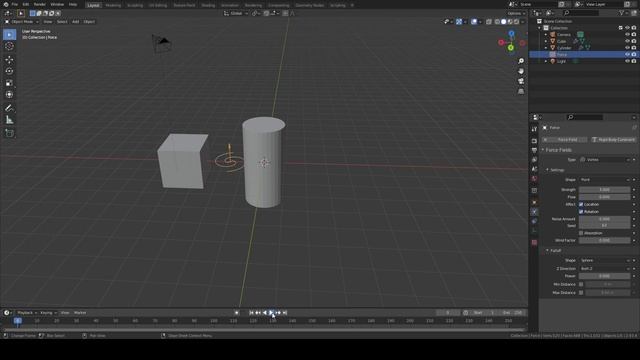Open the Render properties tab

pos(534,141)
